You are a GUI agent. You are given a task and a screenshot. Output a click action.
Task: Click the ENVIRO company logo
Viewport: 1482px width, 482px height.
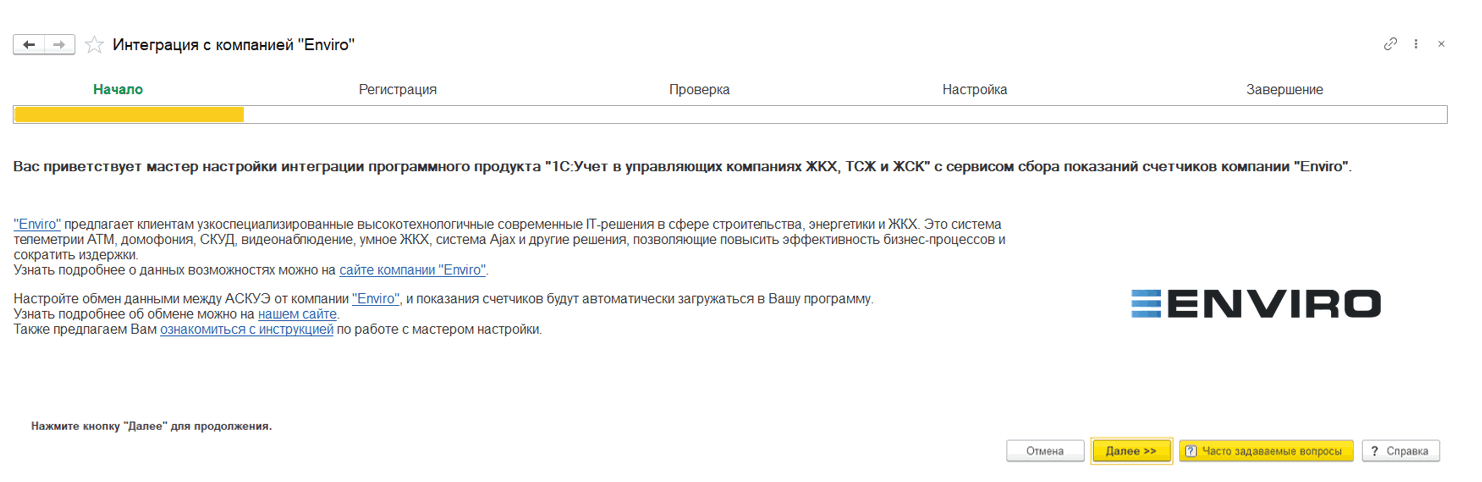pyautogui.click(x=1256, y=304)
